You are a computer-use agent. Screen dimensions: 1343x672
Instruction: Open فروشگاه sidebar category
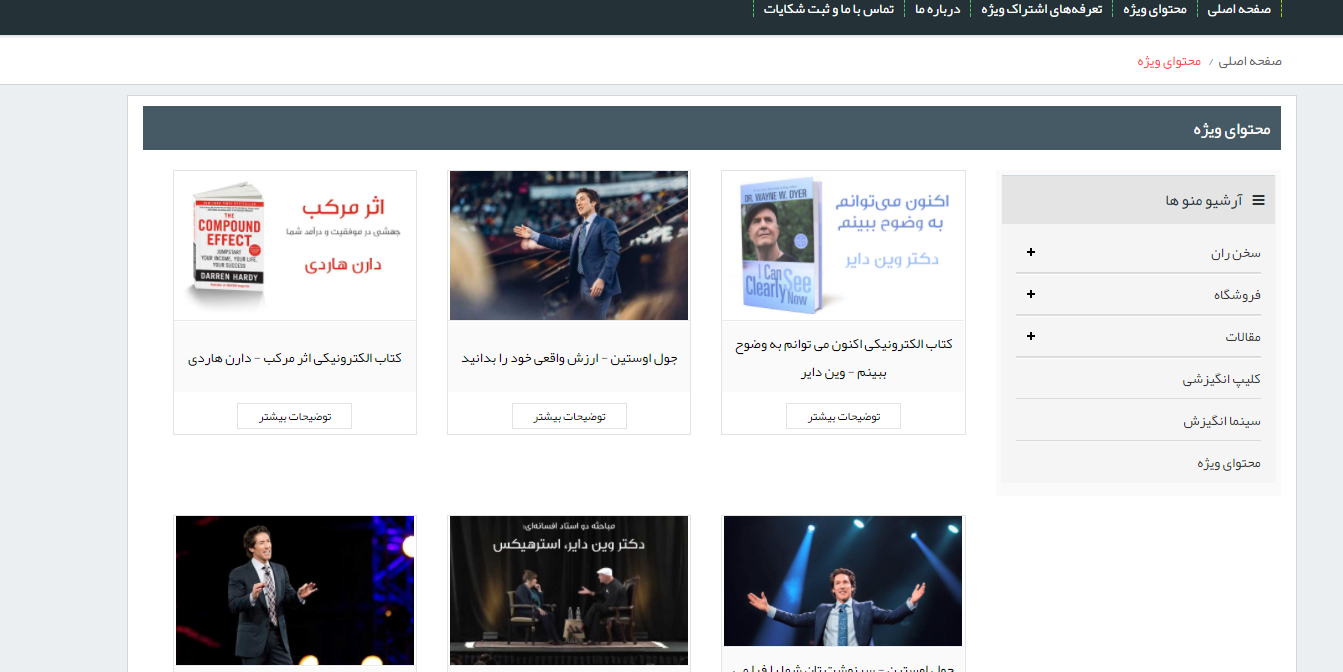click(1237, 295)
